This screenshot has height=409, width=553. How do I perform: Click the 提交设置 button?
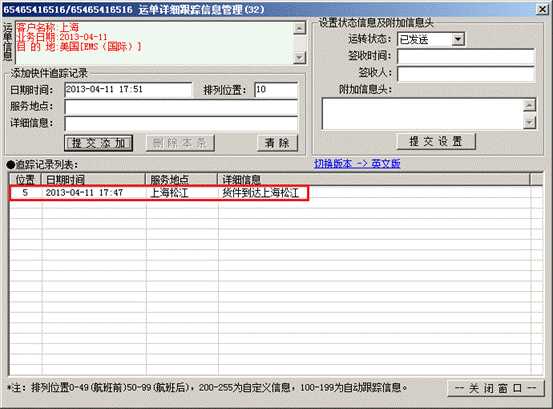pyautogui.click(x=436, y=142)
